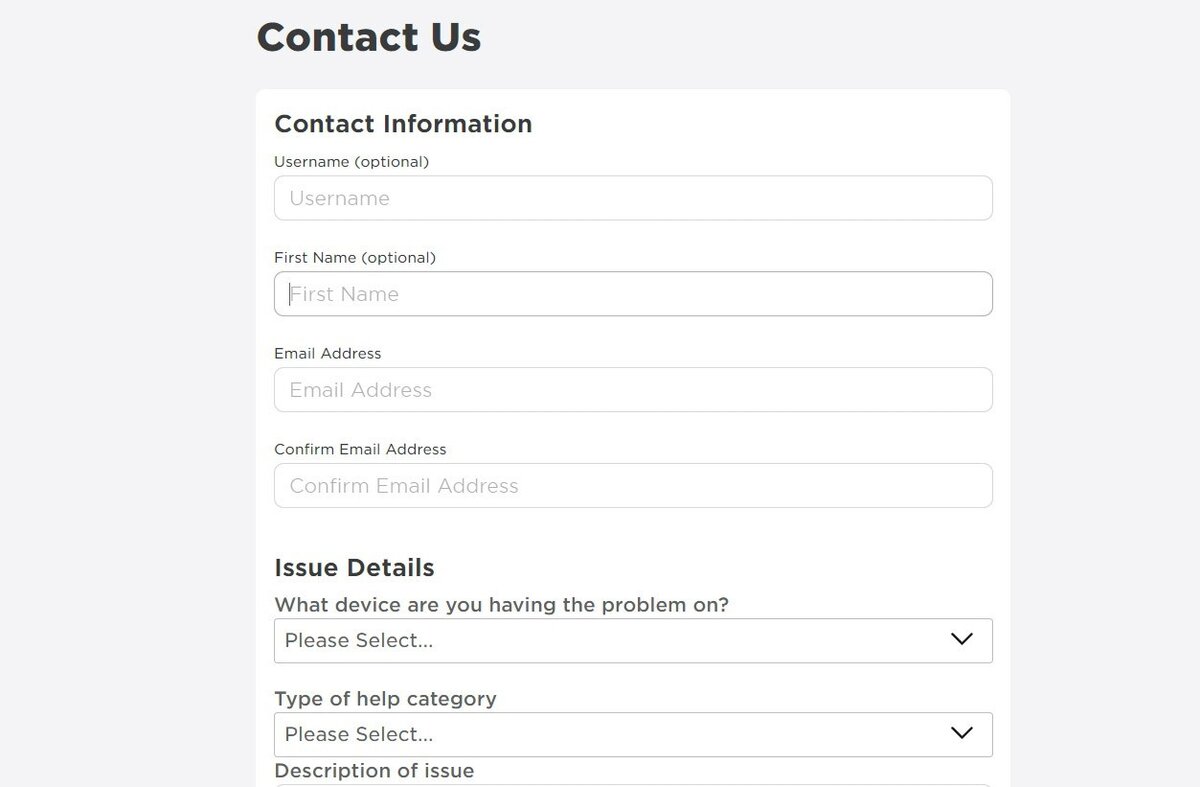1200x787 pixels.
Task: Click the "Contact Information" section heading
Action: (403, 124)
